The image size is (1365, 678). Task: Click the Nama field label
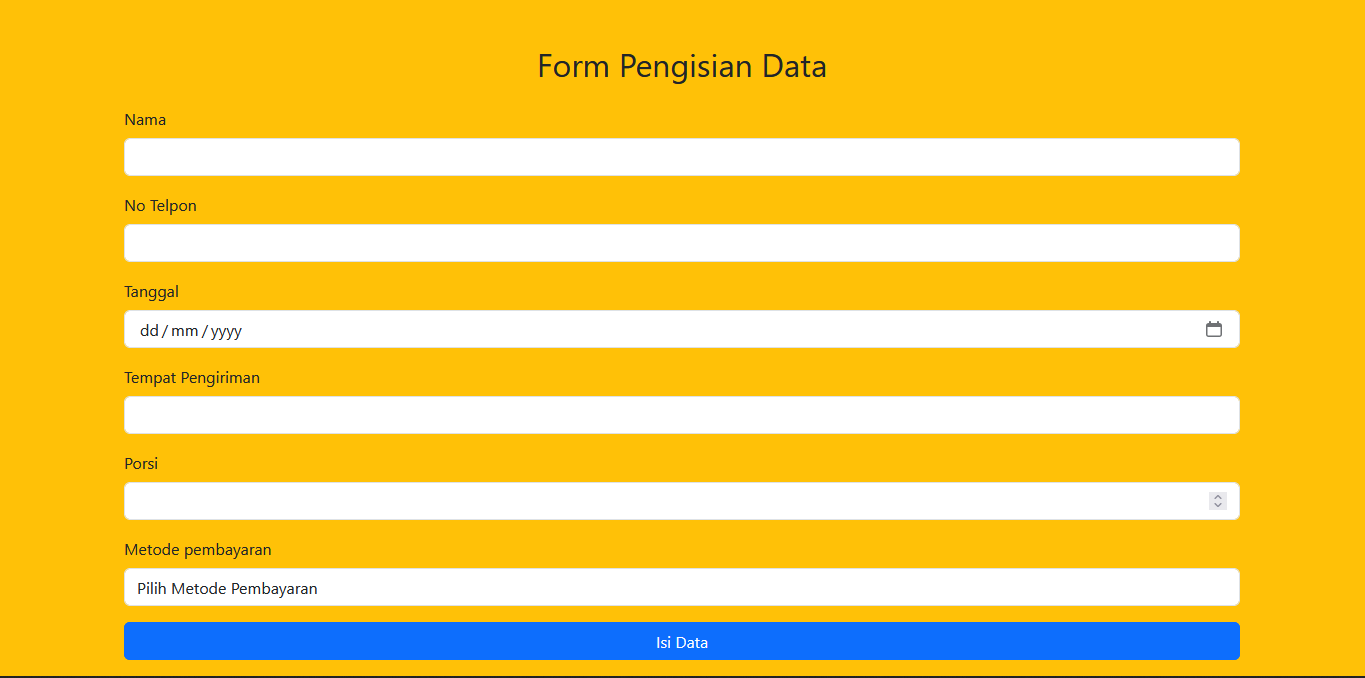click(145, 120)
